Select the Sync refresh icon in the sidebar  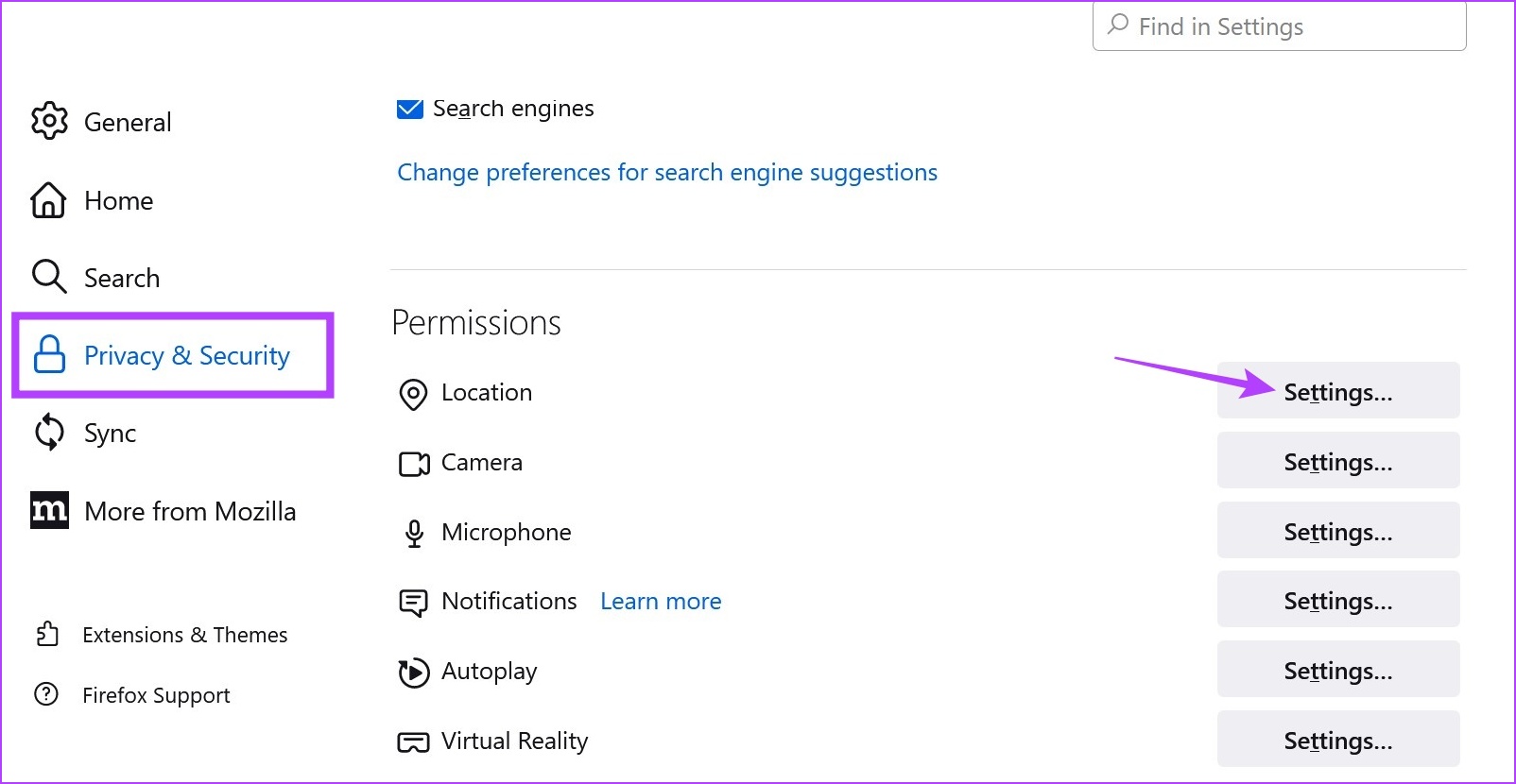tap(48, 433)
